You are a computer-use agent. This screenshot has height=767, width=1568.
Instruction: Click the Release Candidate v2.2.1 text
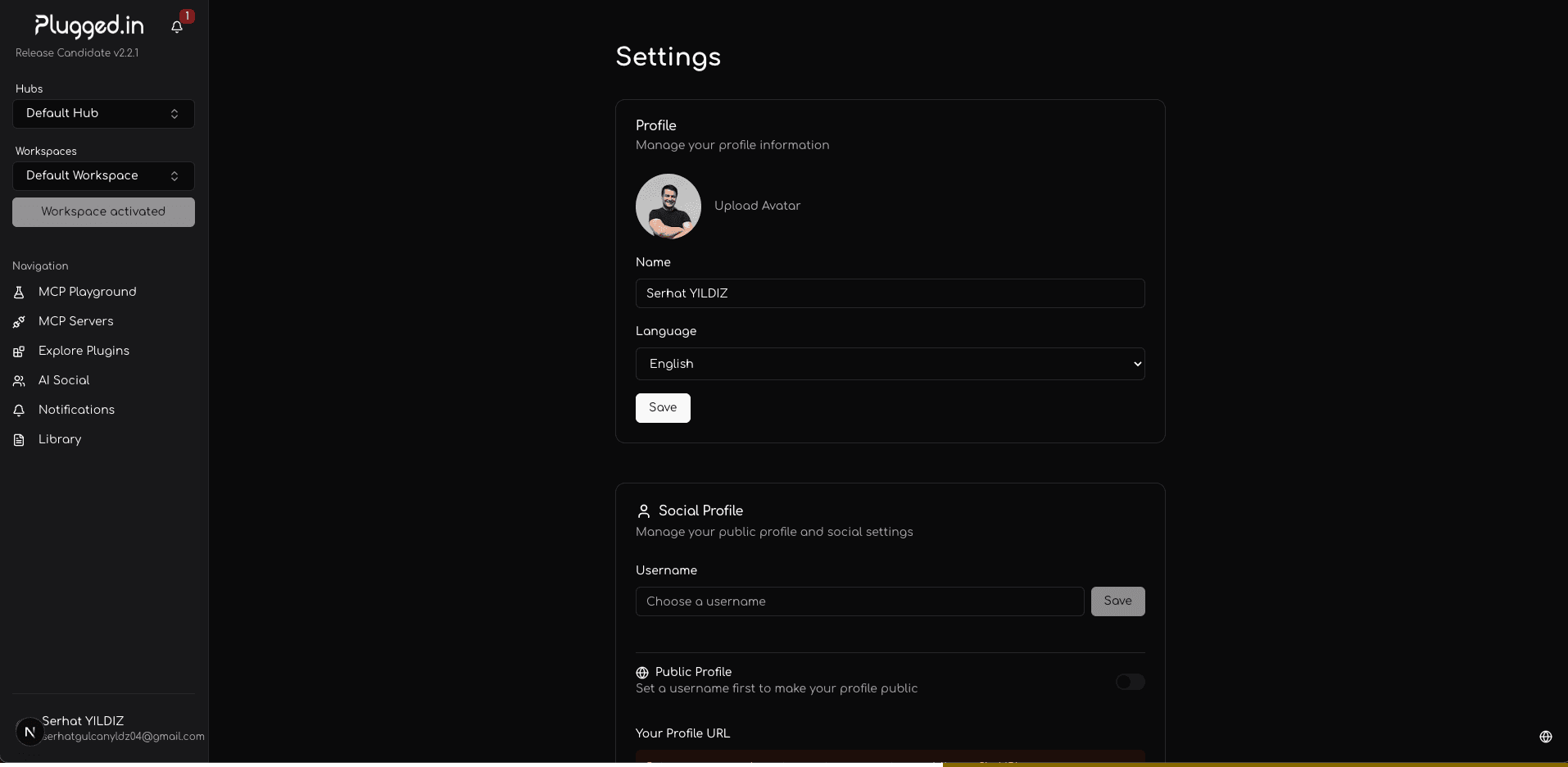[x=77, y=53]
